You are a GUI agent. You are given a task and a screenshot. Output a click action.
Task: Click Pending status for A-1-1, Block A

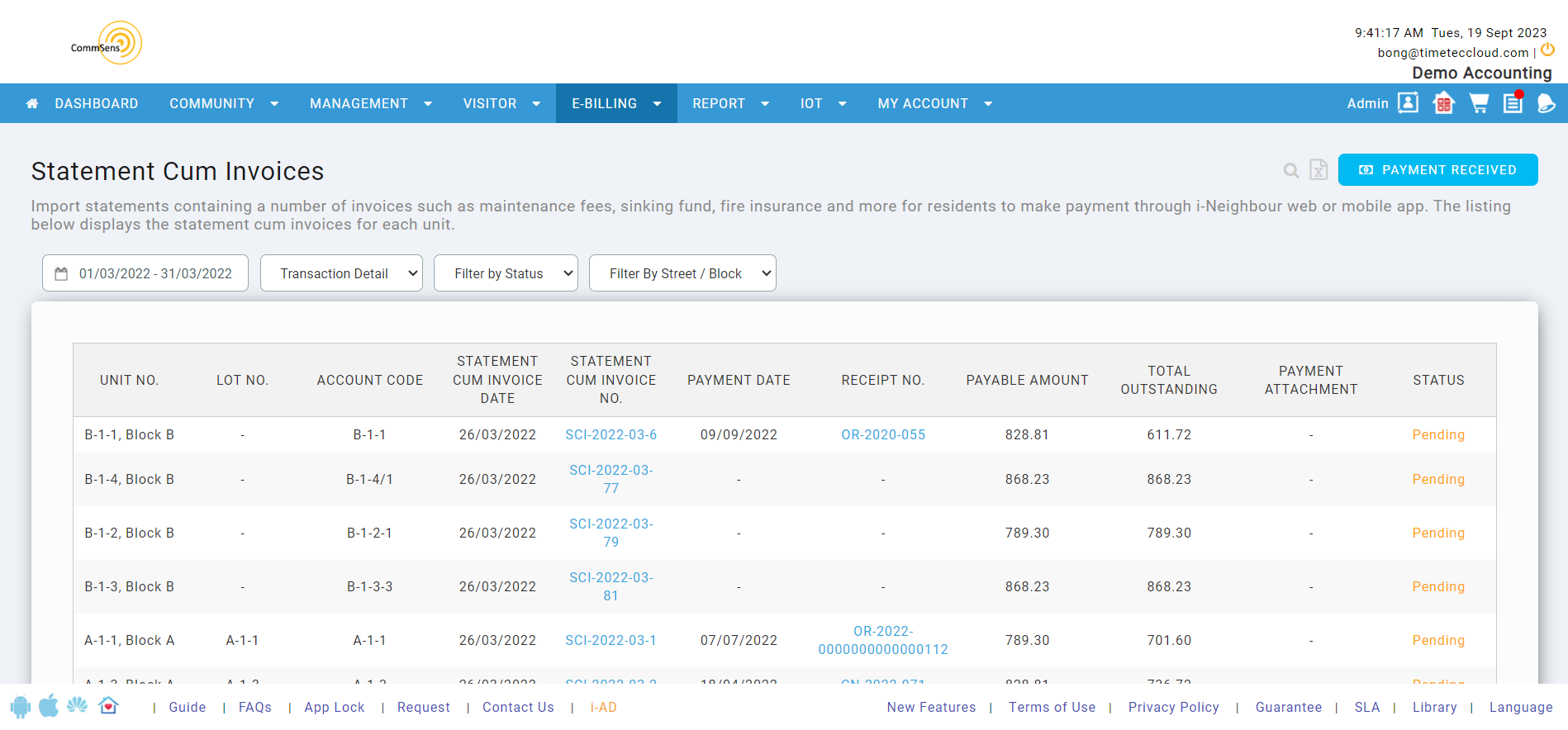(x=1438, y=641)
